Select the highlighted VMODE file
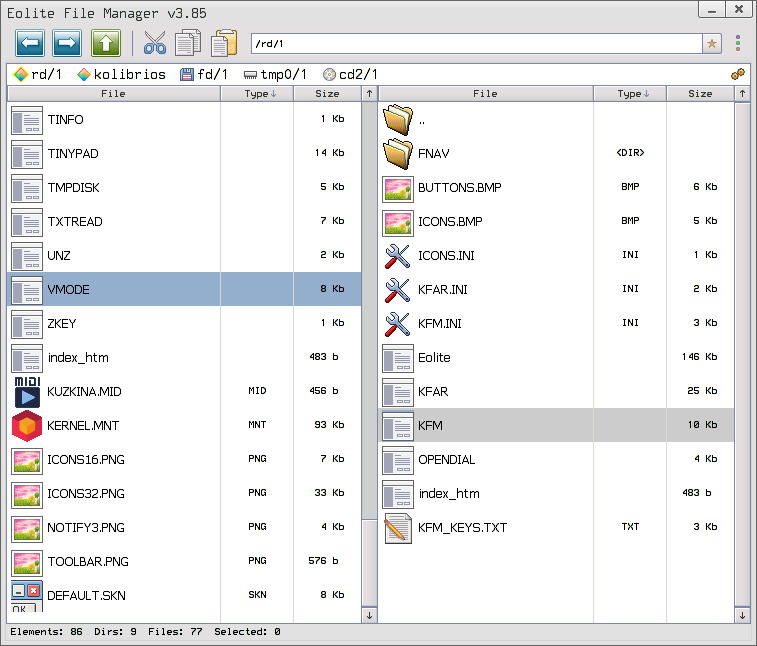The image size is (757, 646). (x=184, y=289)
